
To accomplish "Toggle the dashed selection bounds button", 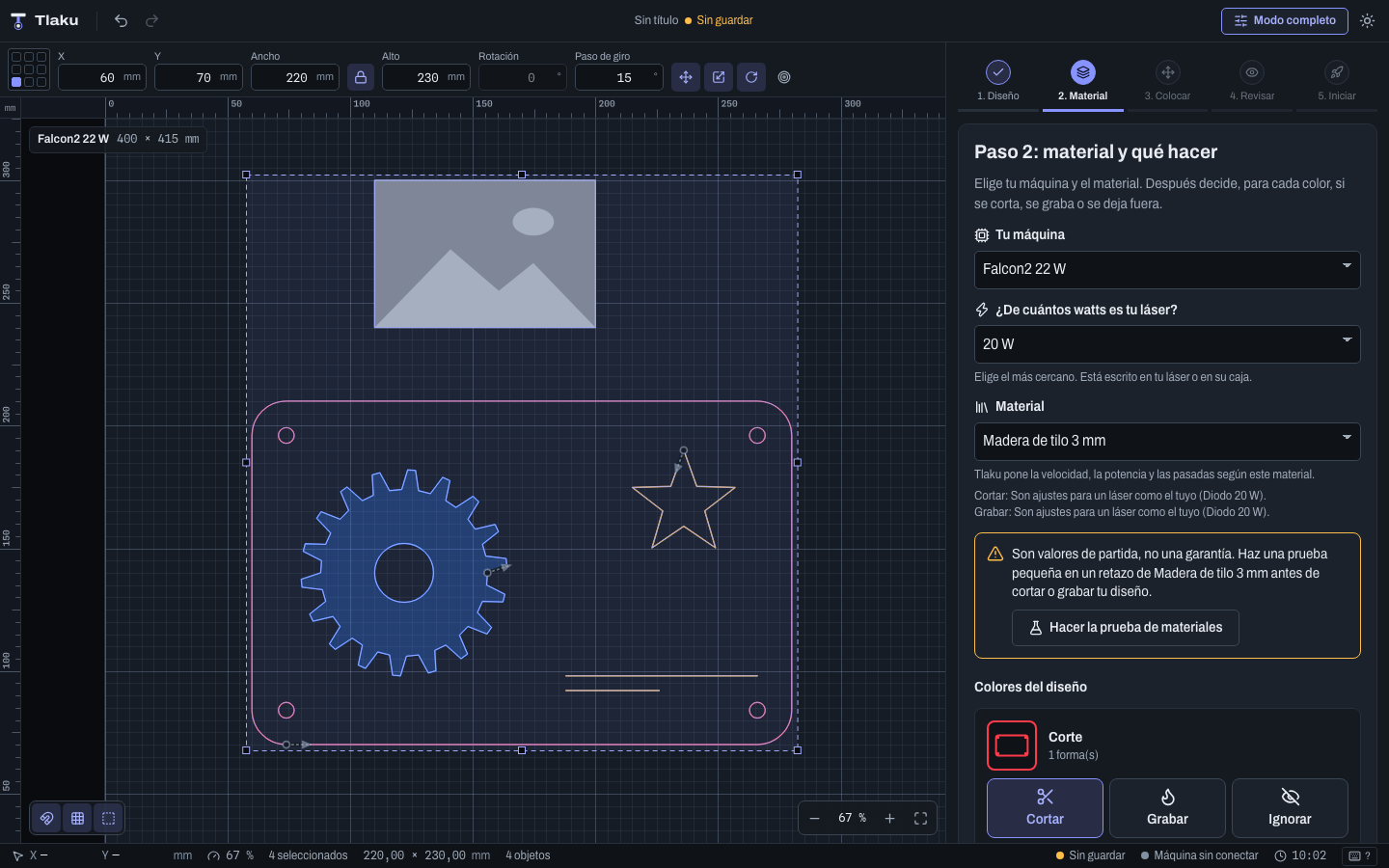I will pyautogui.click(x=108, y=818).
